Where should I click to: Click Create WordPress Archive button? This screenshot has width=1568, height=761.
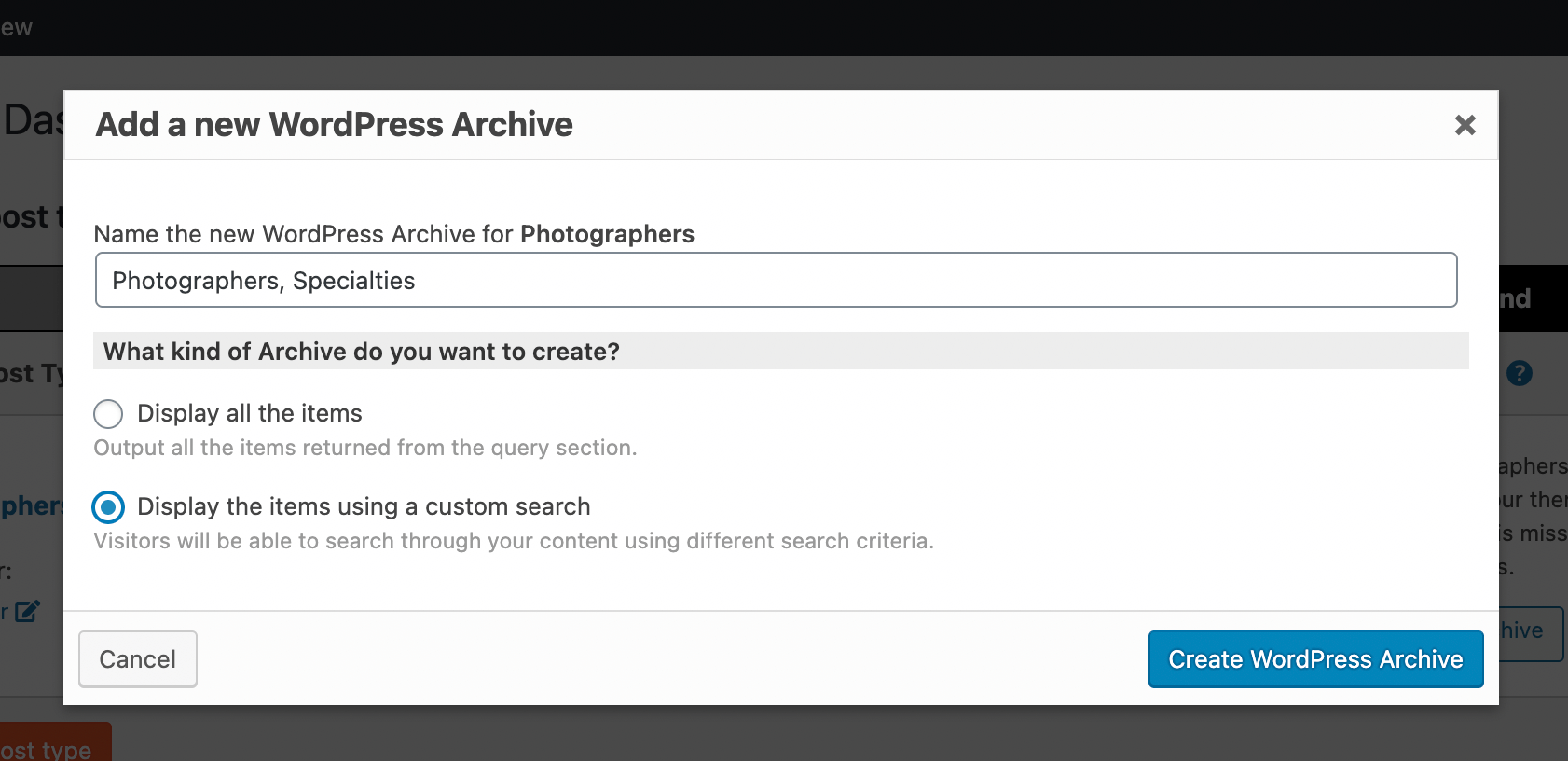1315,659
